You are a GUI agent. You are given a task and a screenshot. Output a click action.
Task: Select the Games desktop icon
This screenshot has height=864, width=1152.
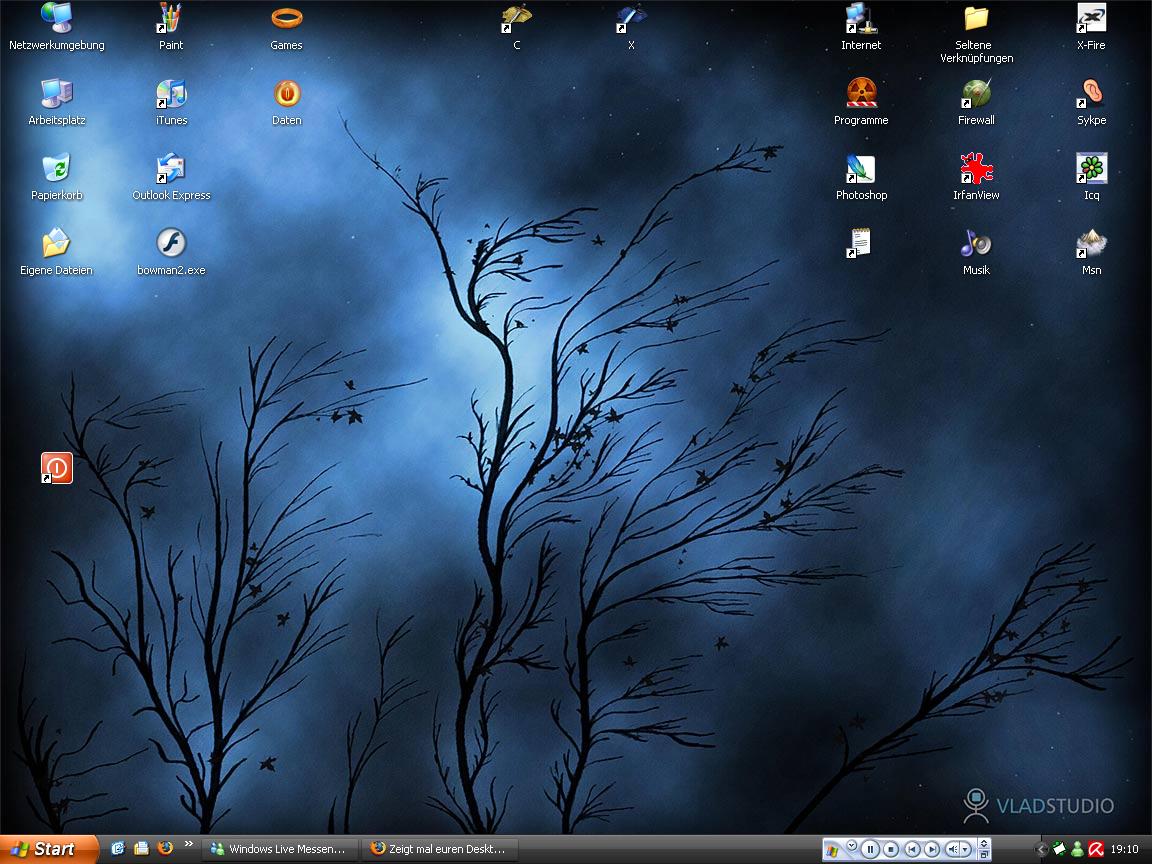click(287, 26)
